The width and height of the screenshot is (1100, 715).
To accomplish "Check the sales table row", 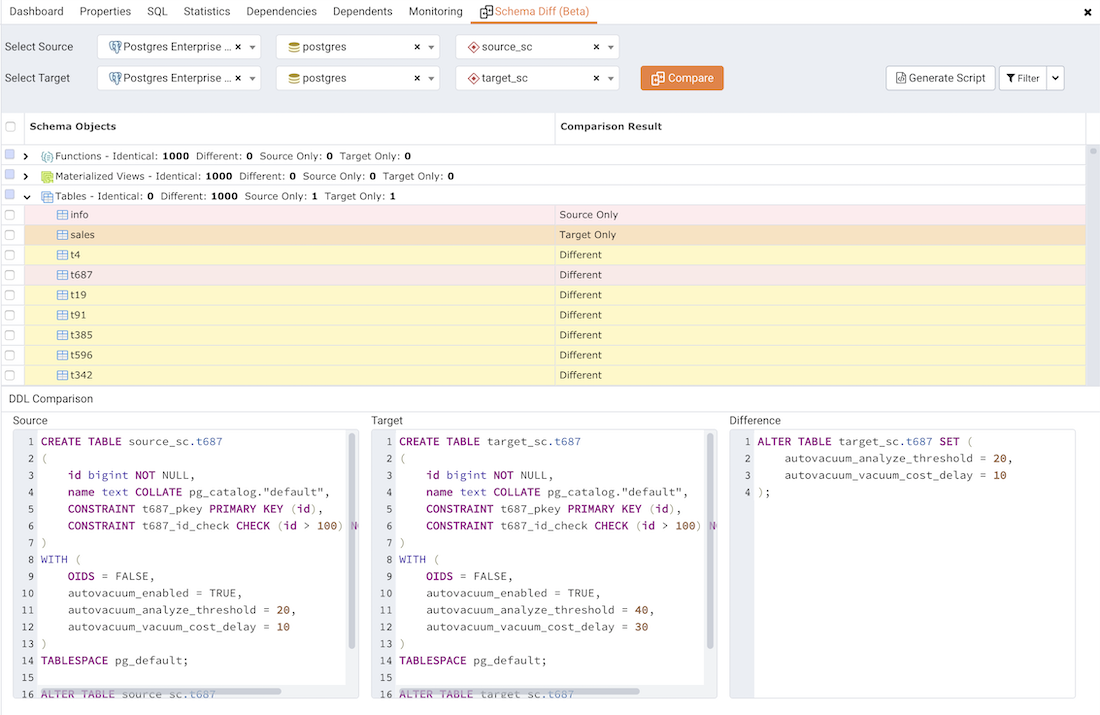I will pos(10,235).
